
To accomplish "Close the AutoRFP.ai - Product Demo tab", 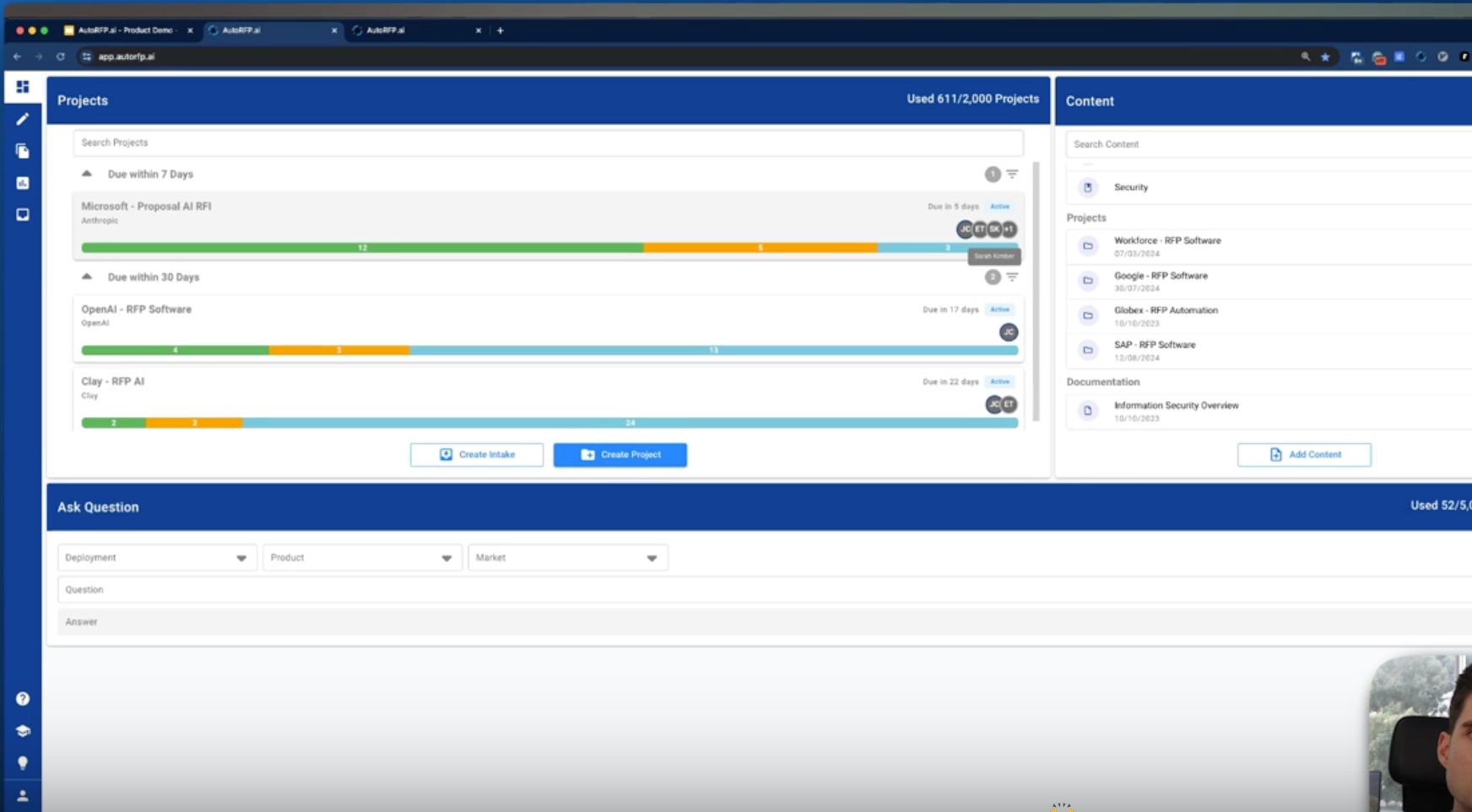I will click(x=190, y=30).
